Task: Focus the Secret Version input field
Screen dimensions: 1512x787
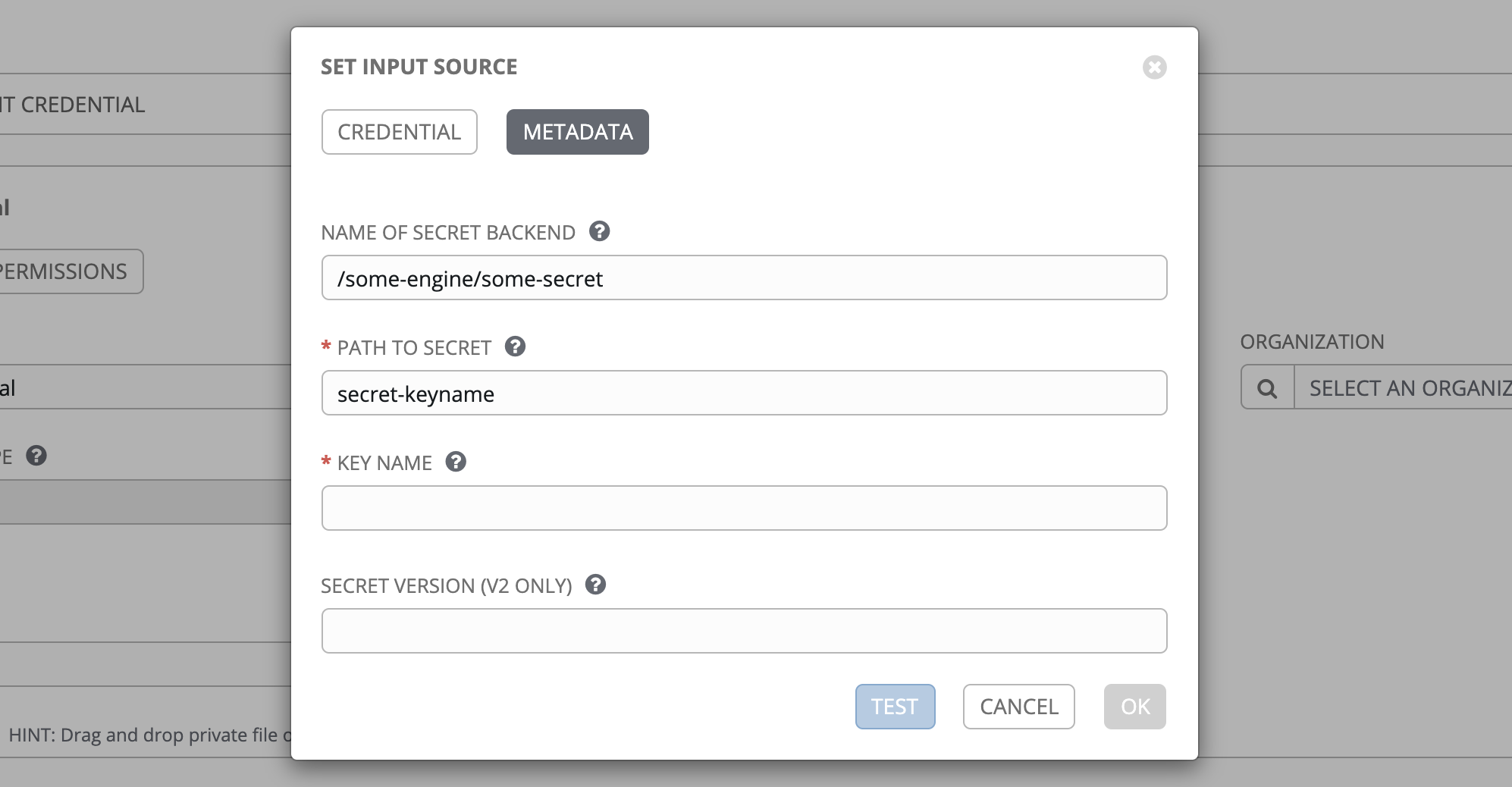Action: (744, 631)
